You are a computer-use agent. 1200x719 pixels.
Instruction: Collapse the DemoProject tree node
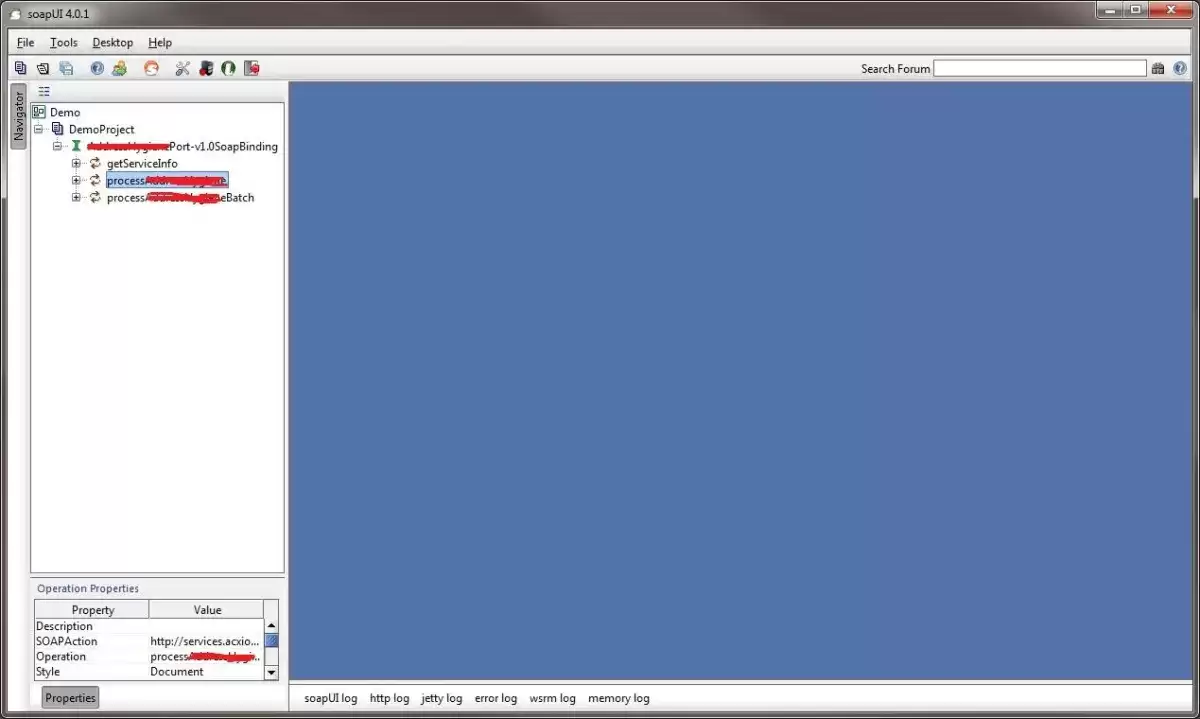(x=38, y=129)
